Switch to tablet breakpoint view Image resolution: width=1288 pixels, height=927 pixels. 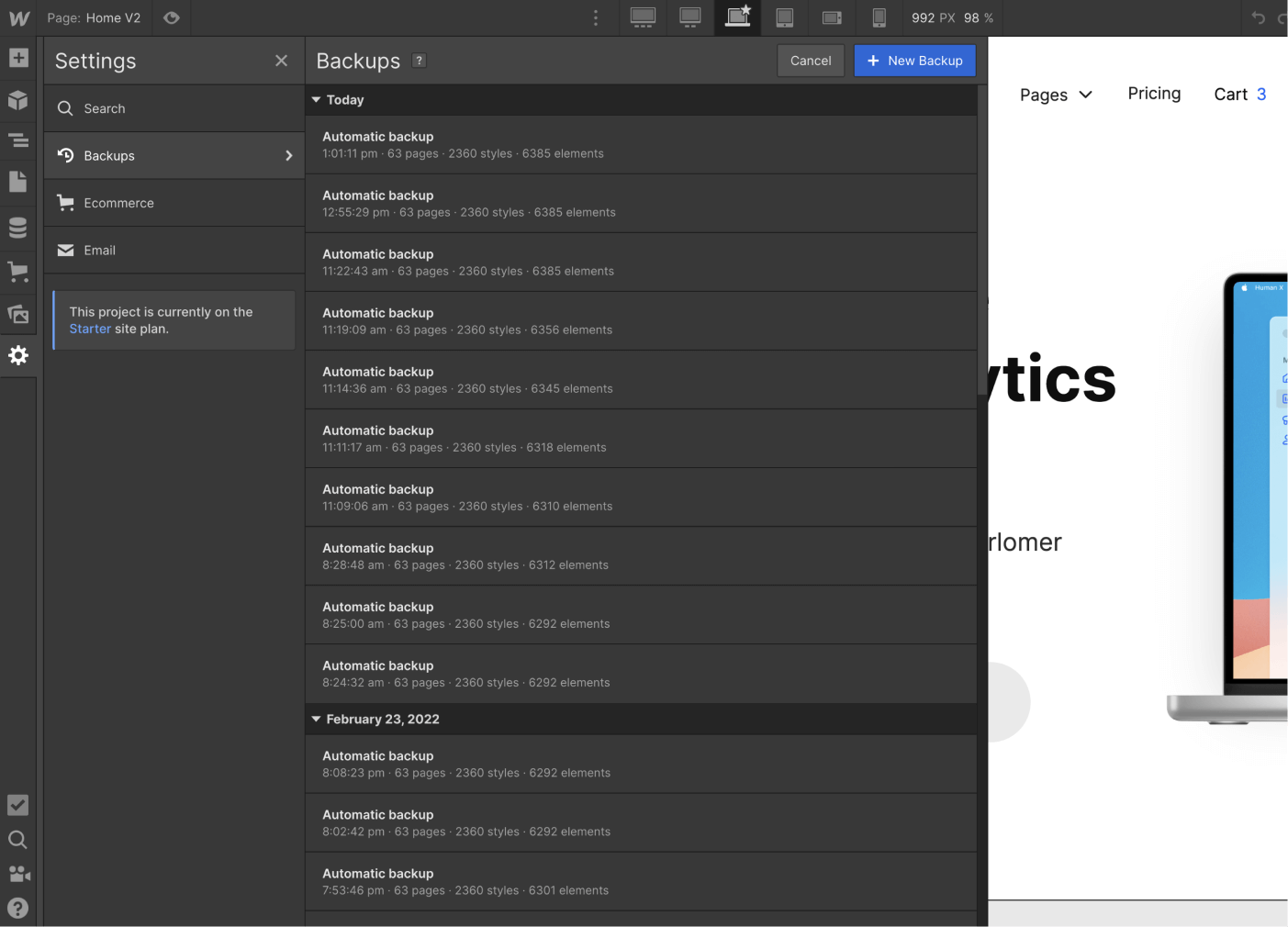[x=784, y=17]
